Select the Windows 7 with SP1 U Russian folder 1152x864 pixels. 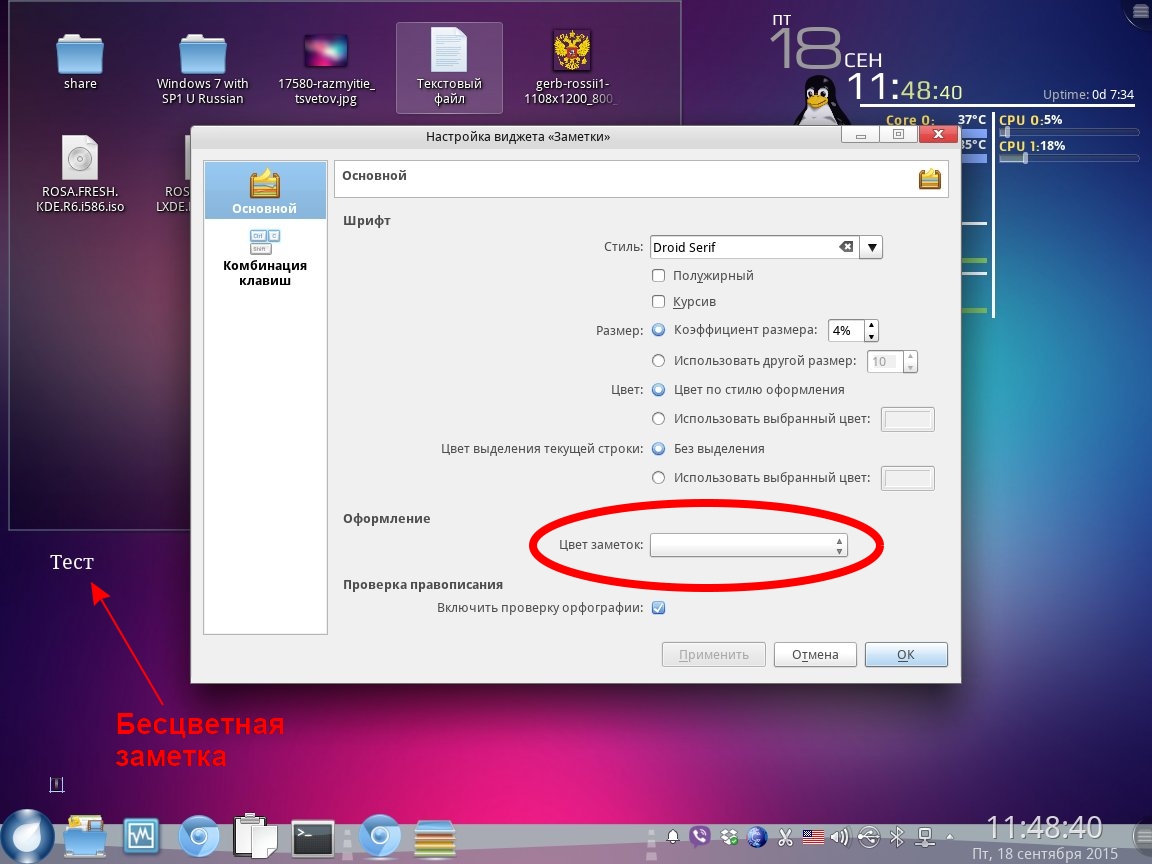click(203, 69)
